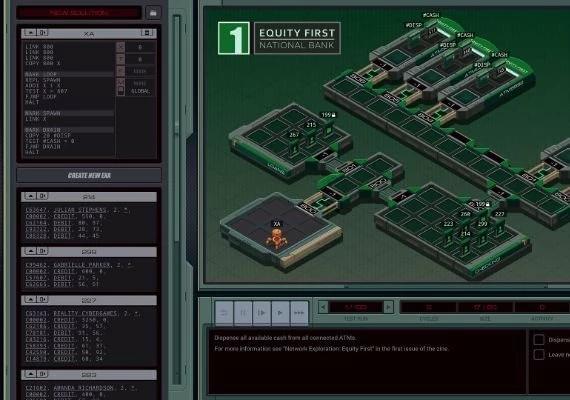
Task: Collapse the Reality Cybergames file panel
Action: 31,300
